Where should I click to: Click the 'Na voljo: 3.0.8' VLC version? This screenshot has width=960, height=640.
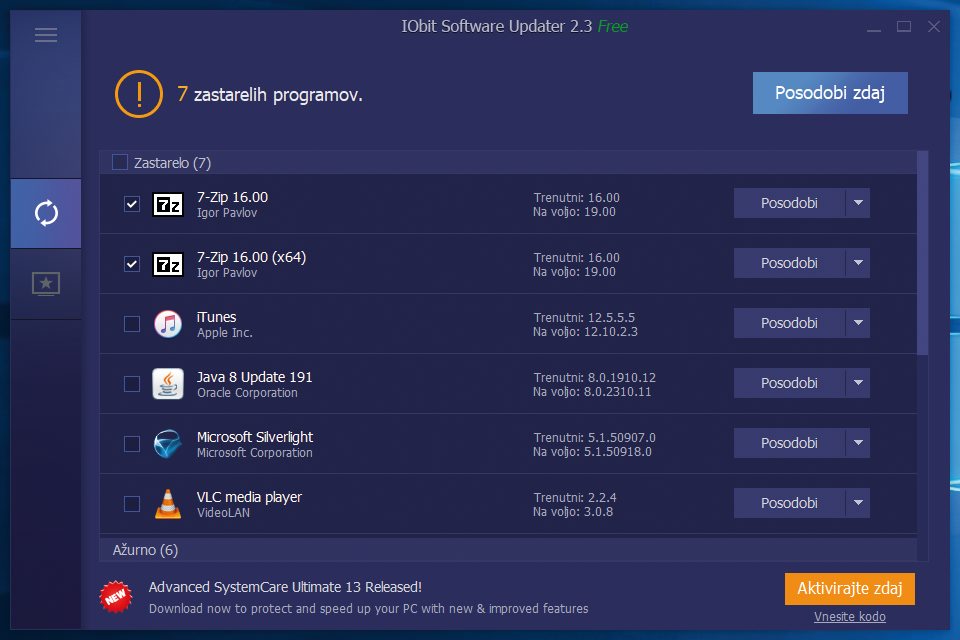click(572, 512)
